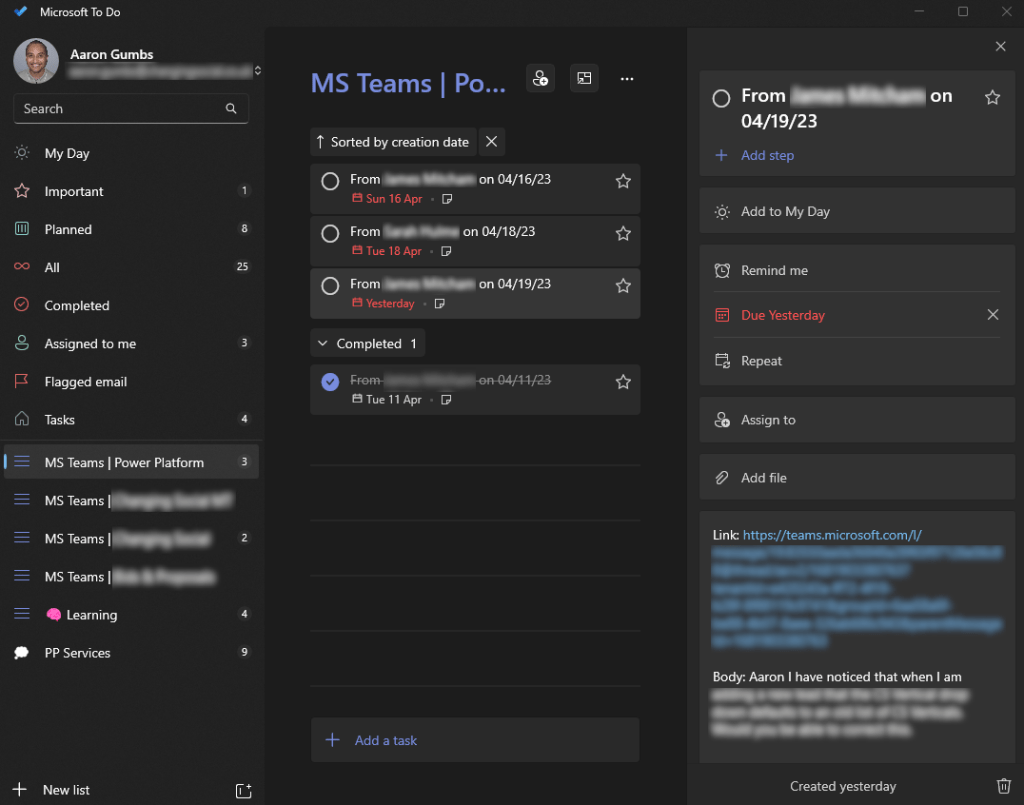Open the account switcher chevron under Aaron Gumbs

pos(257,70)
